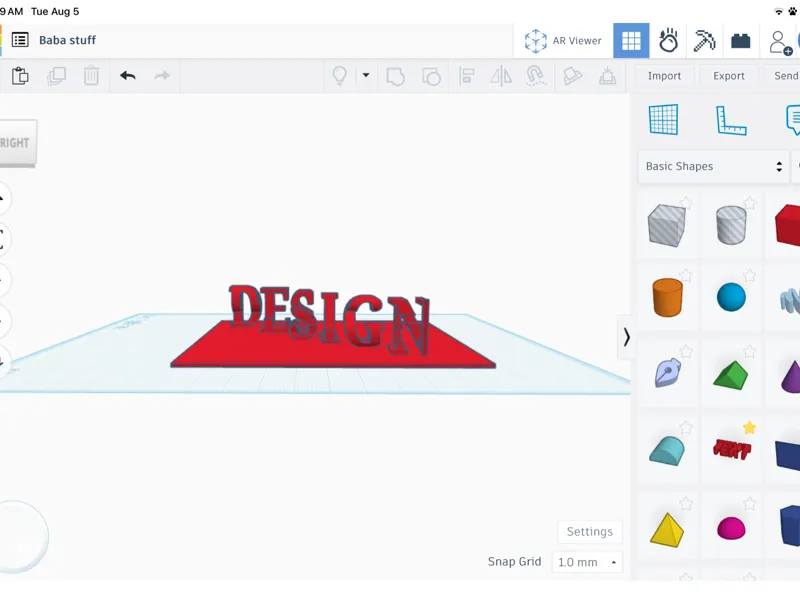This screenshot has width=800, height=600.
Task: Open the Basic Shapes category dropdown
Action: tap(713, 166)
